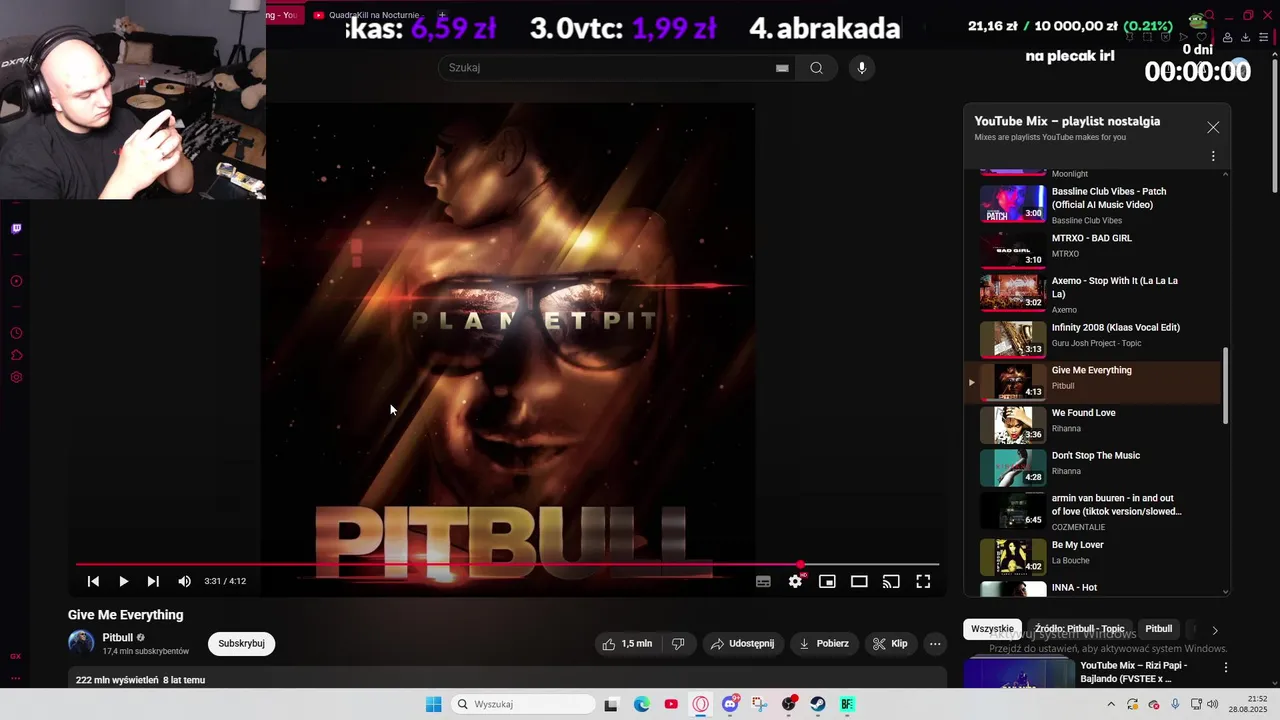The width and height of the screenshot is (1280, 720).
Task: Open menu for YouTube Mix – Rizi Papi recommendation
Action: click(1226, 667)
